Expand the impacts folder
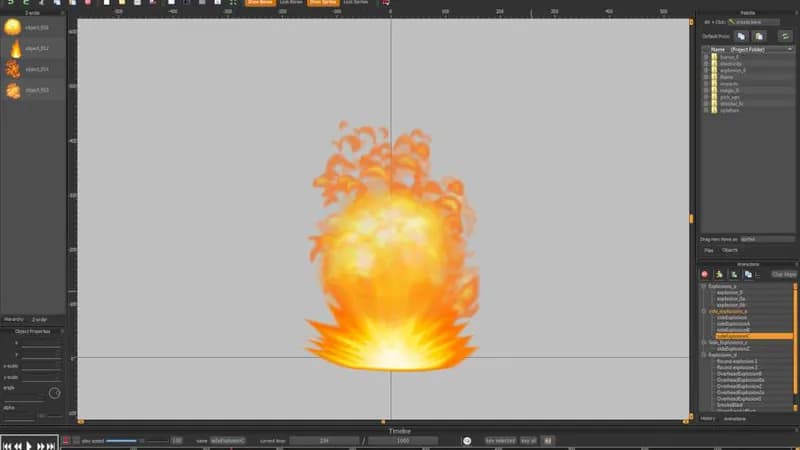Viewport: 800px width, 450px height. tap(706, 84)
